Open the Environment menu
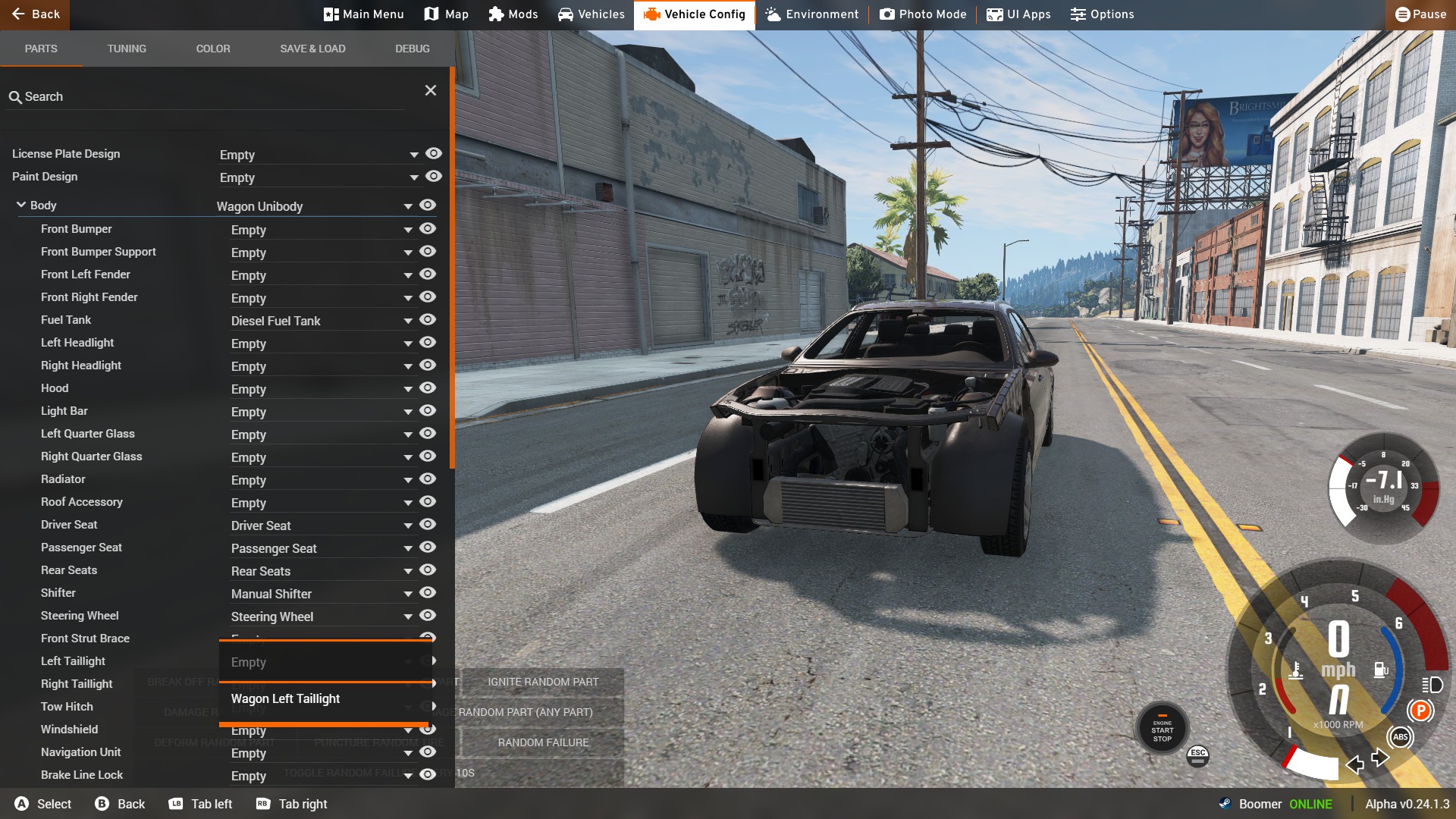Viewport: 1456px width, 819px height. (811, 14)
